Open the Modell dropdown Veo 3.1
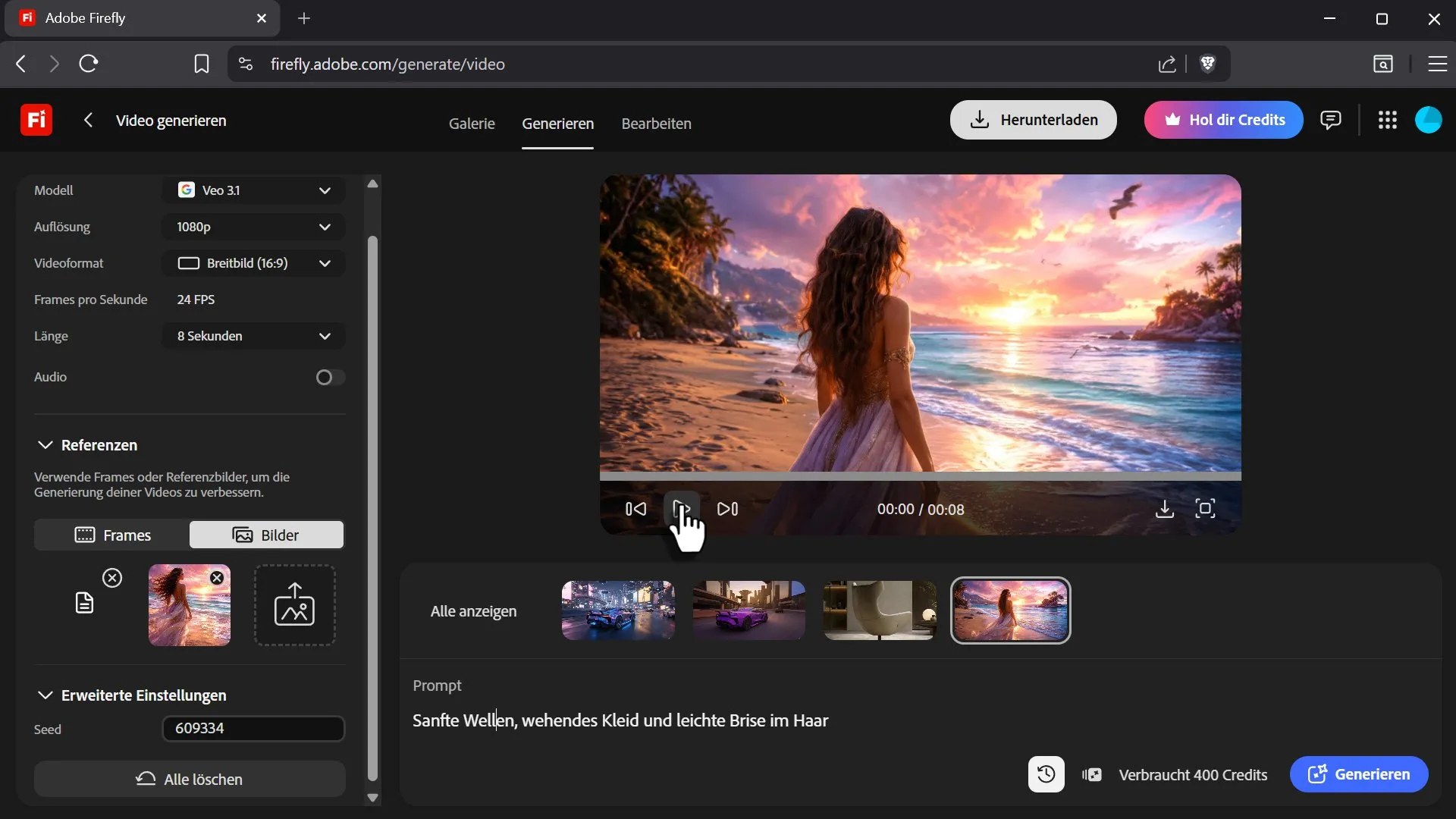Screen dimensions: 1456x819 click(254, 190)
